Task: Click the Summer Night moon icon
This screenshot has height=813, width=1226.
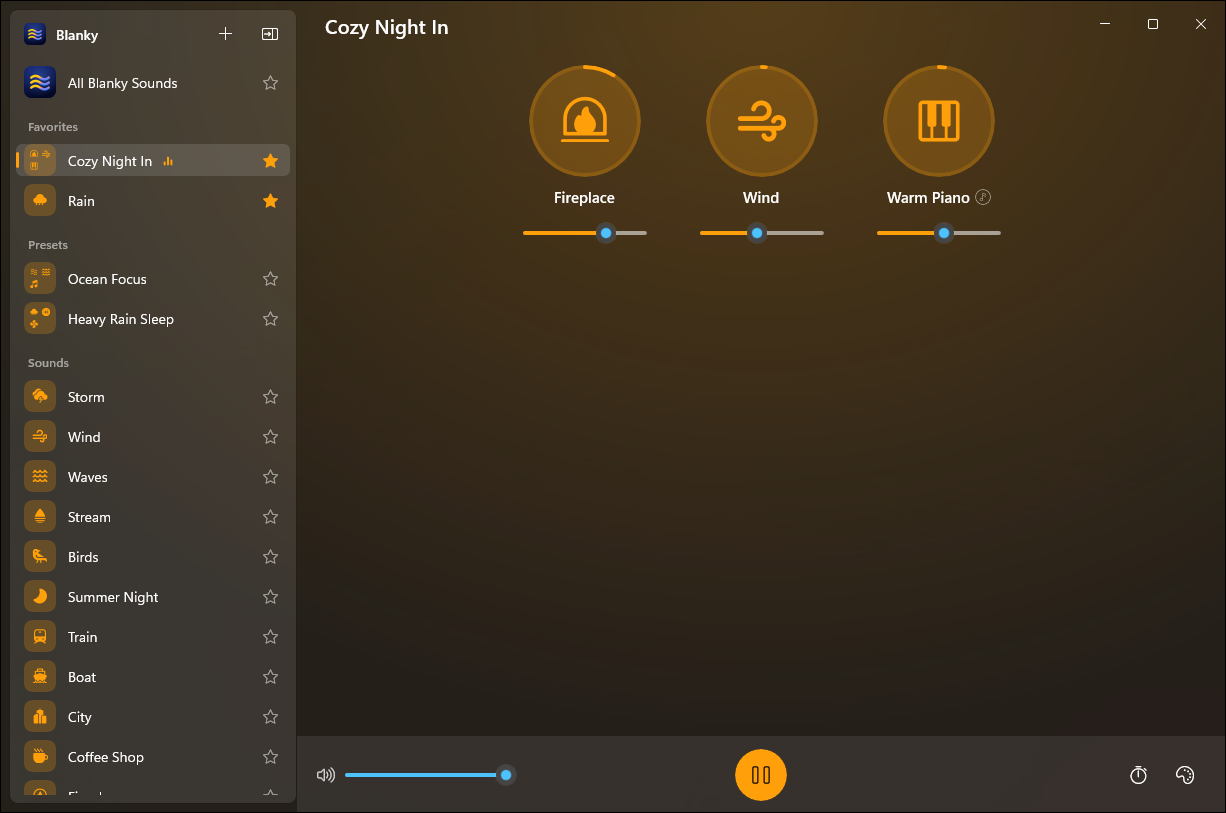Action: click(x=40, y=597)
